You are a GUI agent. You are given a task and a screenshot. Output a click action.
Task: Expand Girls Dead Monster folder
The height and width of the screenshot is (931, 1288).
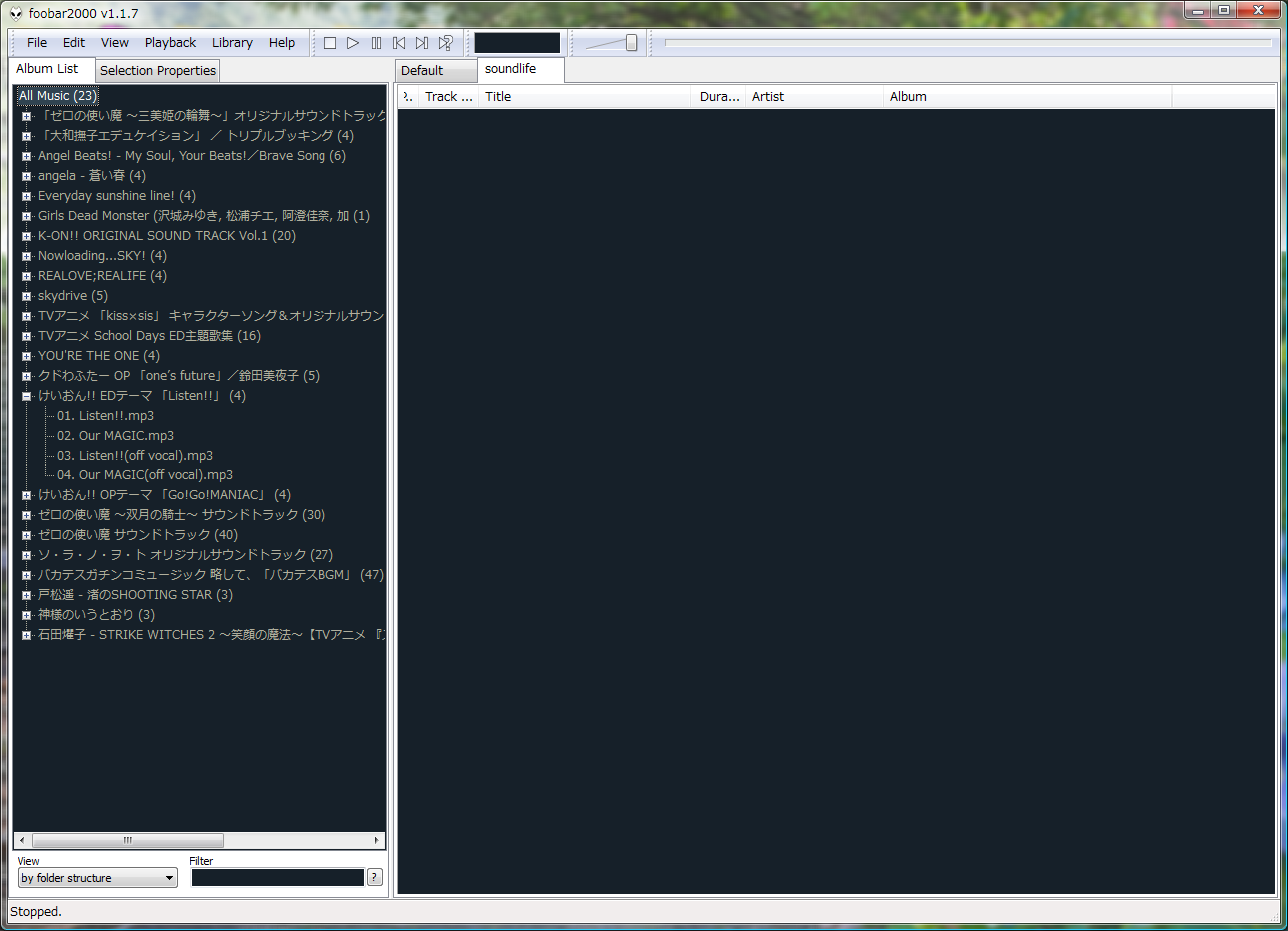coord(26,216)
